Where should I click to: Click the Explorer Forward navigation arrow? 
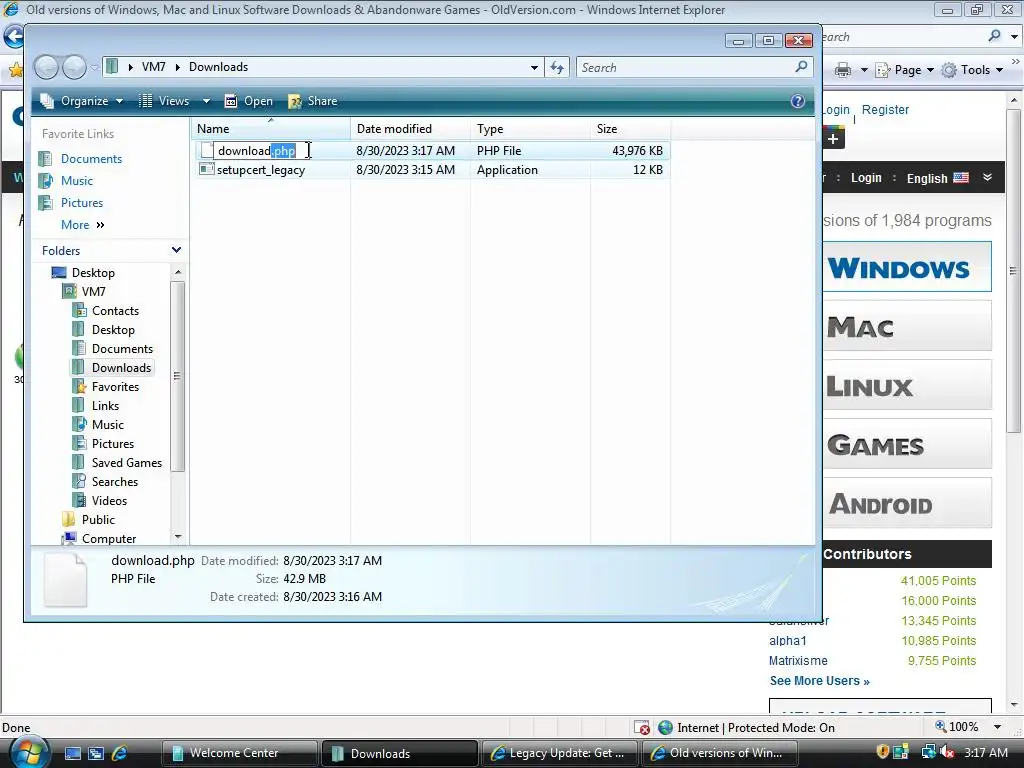tap(74, 67)
